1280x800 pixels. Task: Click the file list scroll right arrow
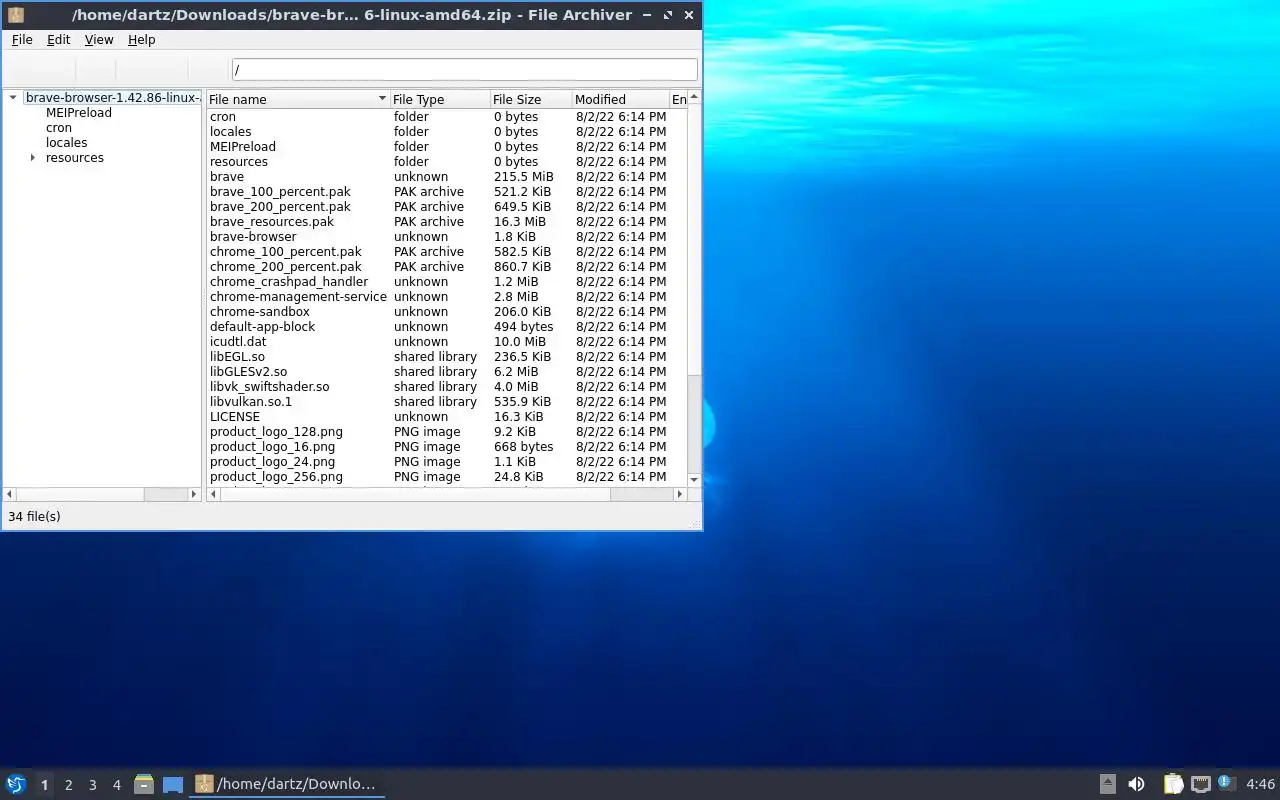pyautogui.click(x=680, y=494)
